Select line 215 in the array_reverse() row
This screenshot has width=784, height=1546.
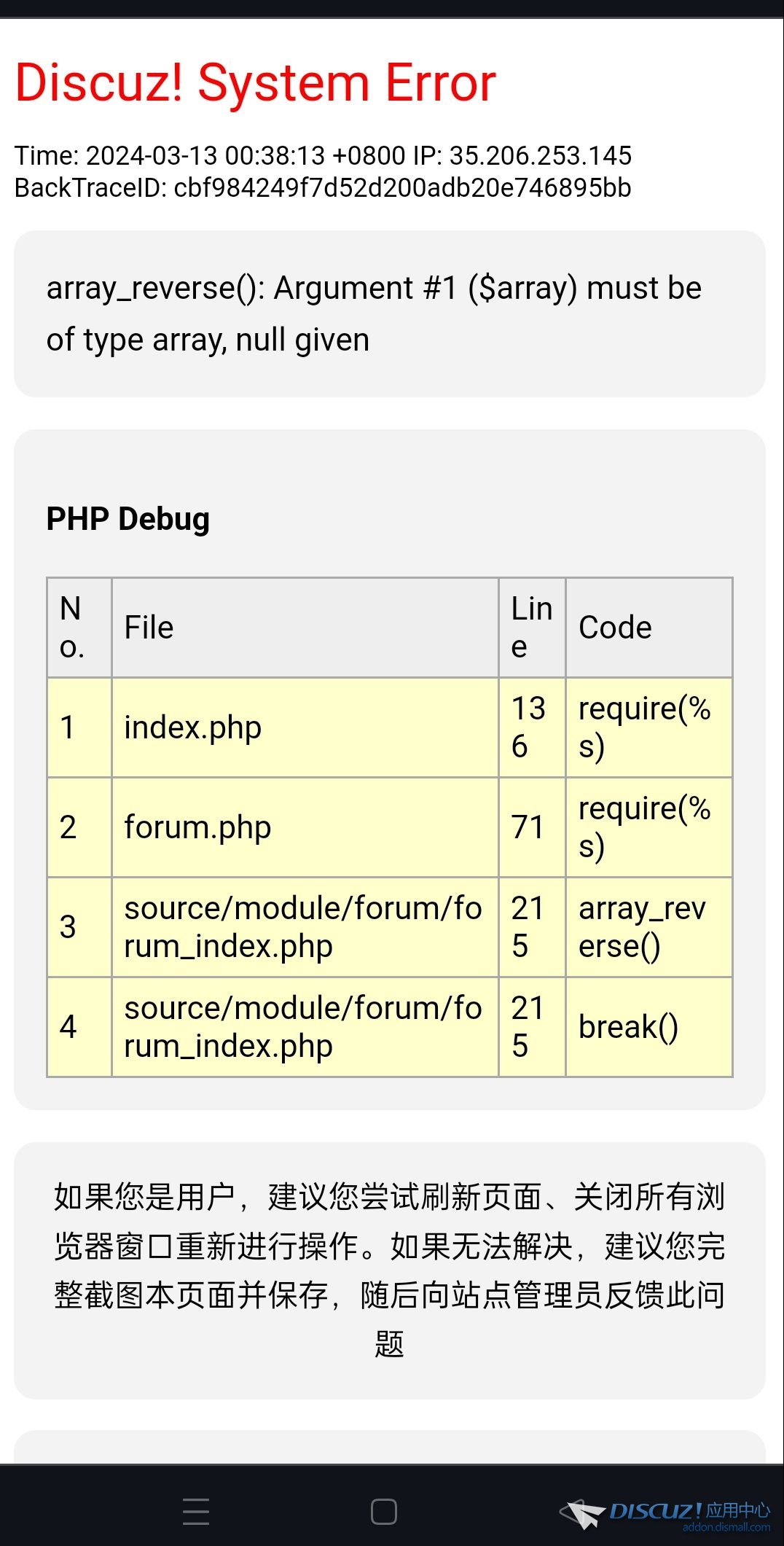532,927
